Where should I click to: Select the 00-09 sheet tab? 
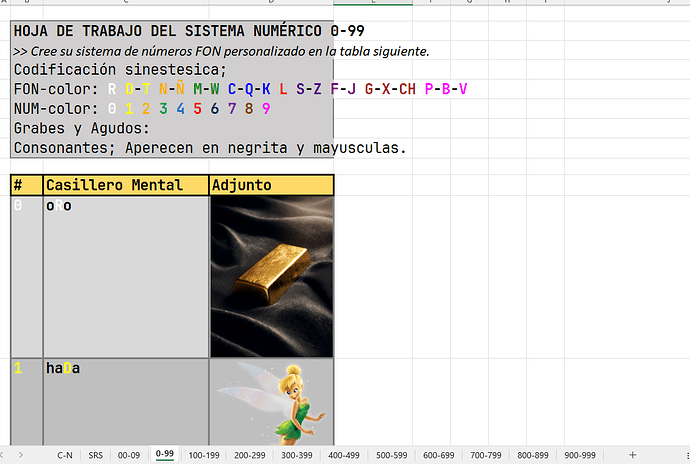click(x=128, y=455)
